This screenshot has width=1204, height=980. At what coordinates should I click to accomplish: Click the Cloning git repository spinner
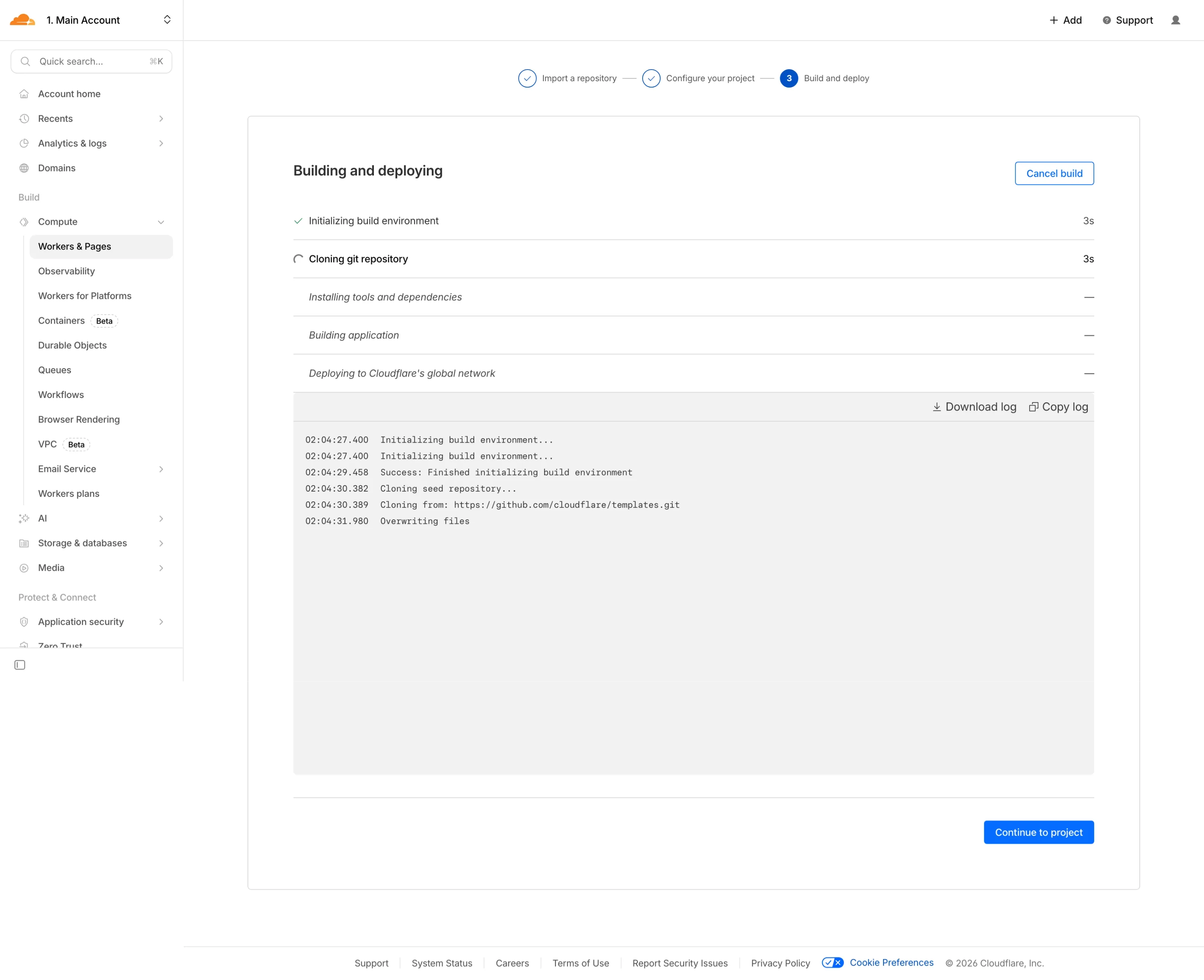(298, 259)
